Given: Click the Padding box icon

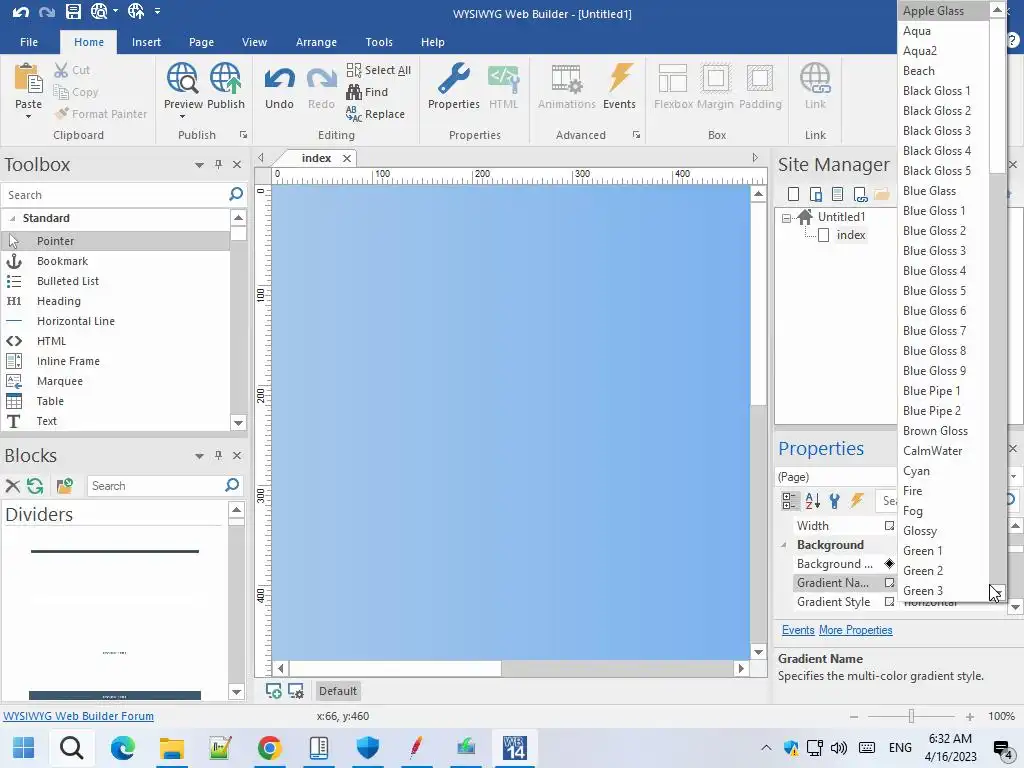Looking at the screenshot, I should (x=760, y=78).
